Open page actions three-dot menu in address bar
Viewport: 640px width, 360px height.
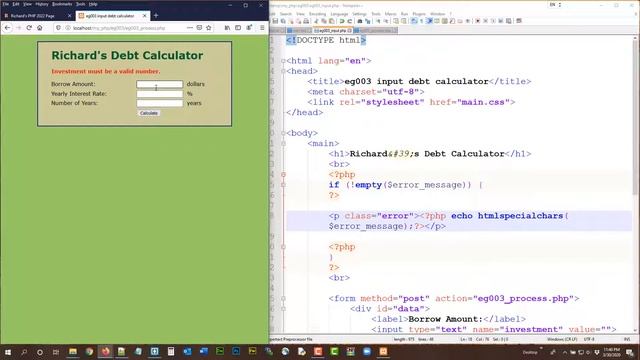(190, 28)
